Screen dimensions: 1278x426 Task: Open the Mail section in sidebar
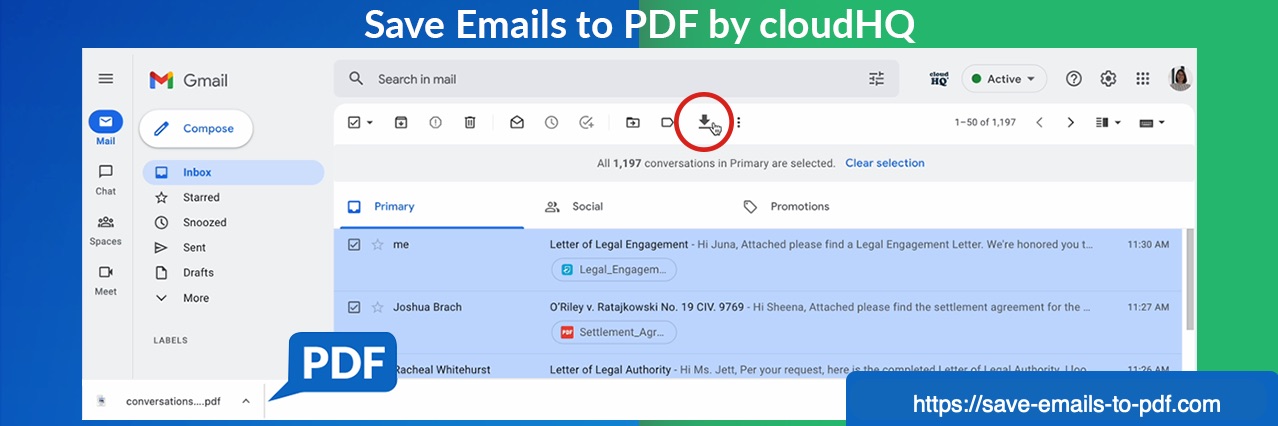106,128
